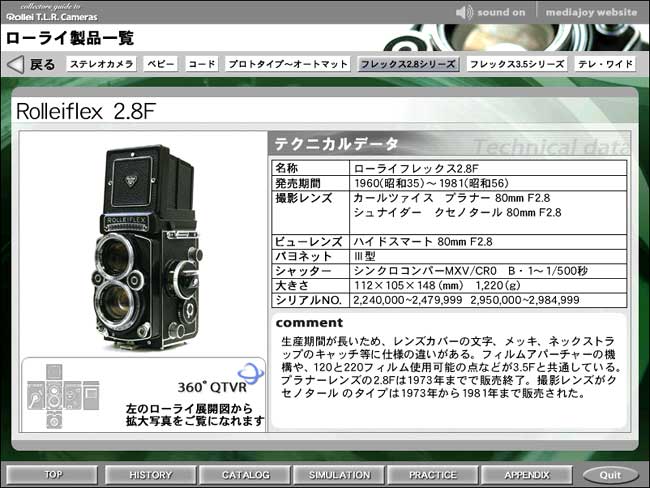Screen dimensions: 650x488
Task: Go to TOP section
Action: coord(52,475)
